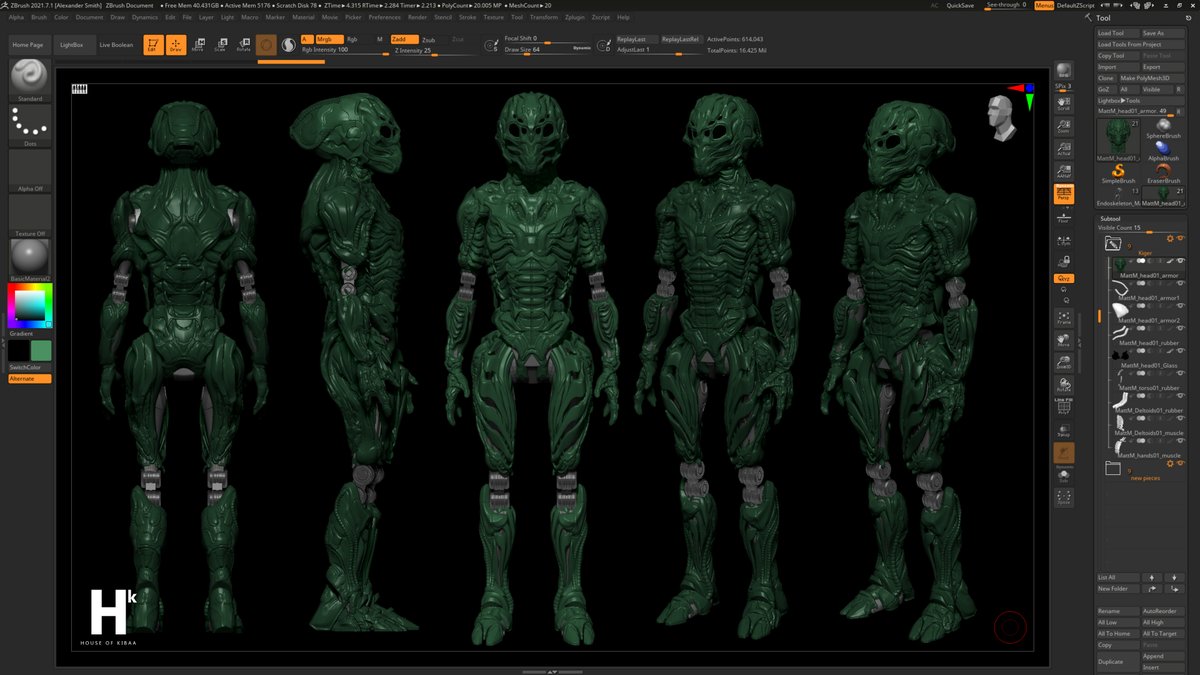Open the Zplugin menu

pyautogui.click(x=576, y=17)
